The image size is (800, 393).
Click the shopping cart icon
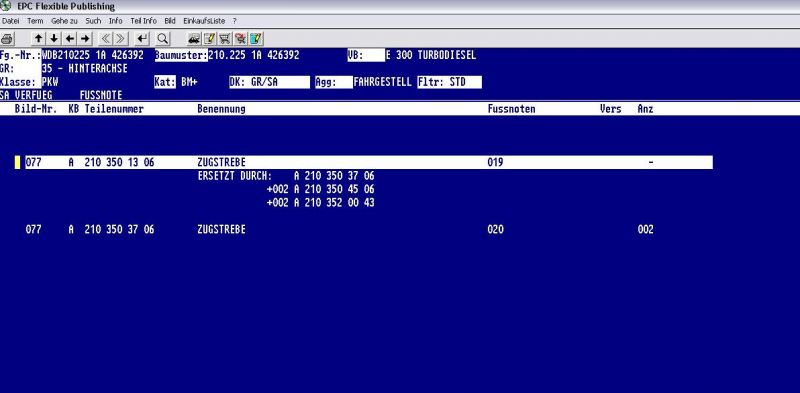[x=225, y=38]
